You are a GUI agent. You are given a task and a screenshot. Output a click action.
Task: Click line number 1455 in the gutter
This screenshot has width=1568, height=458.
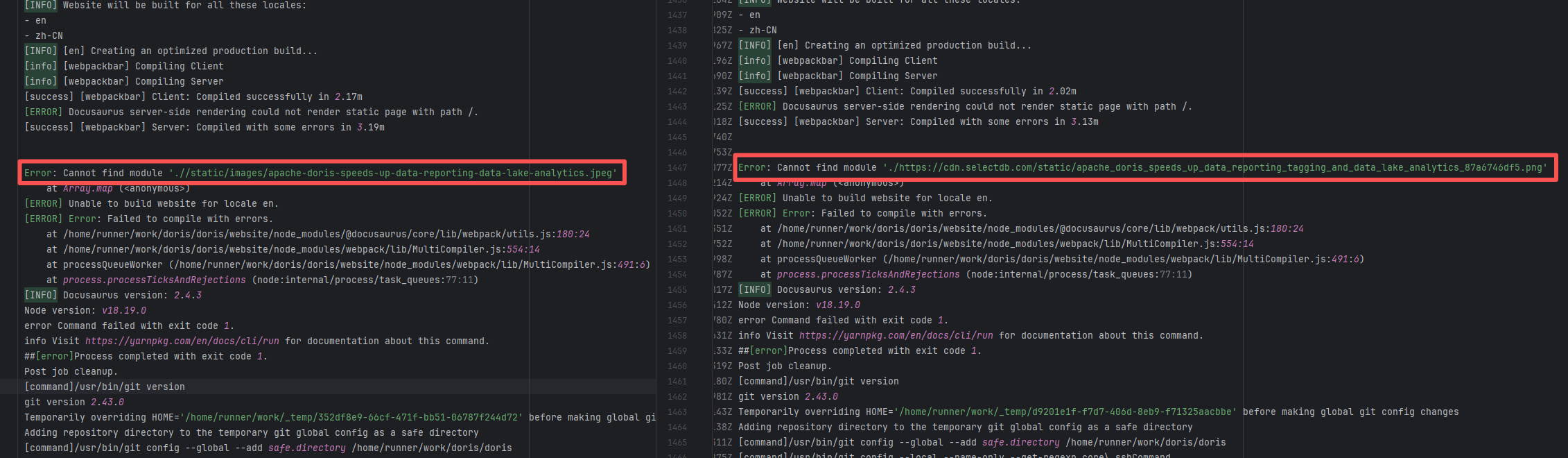677,289
